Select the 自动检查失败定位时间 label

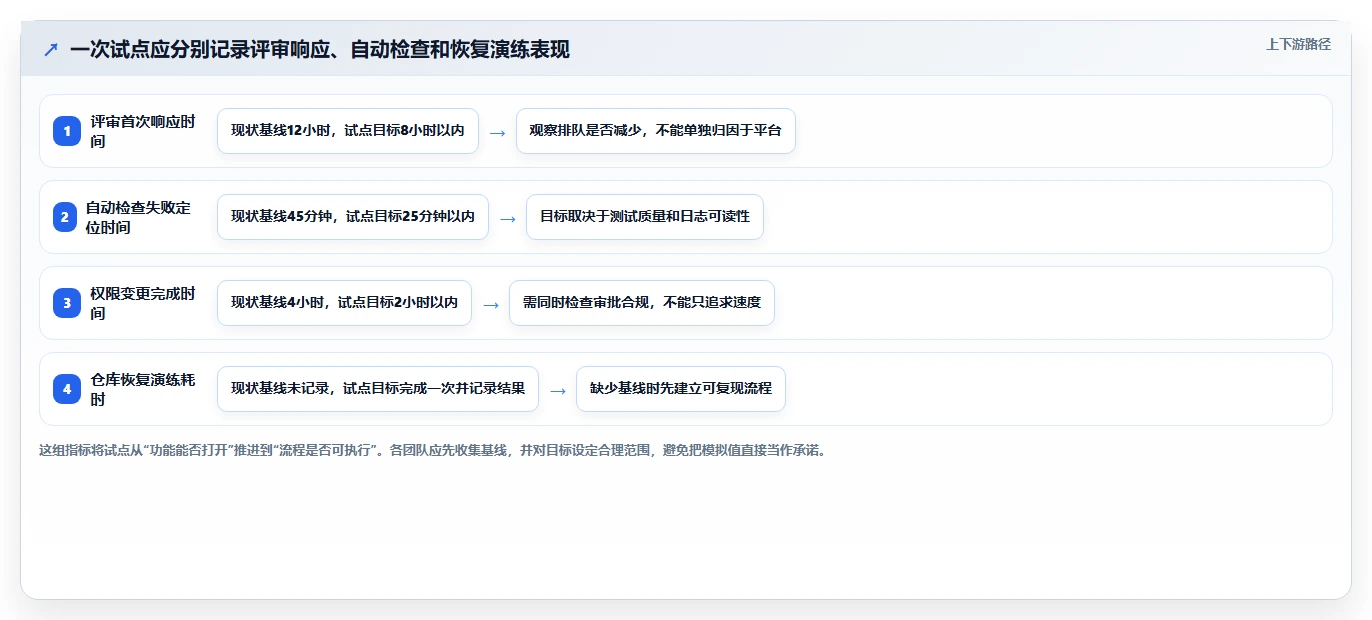tap(138, 217)
